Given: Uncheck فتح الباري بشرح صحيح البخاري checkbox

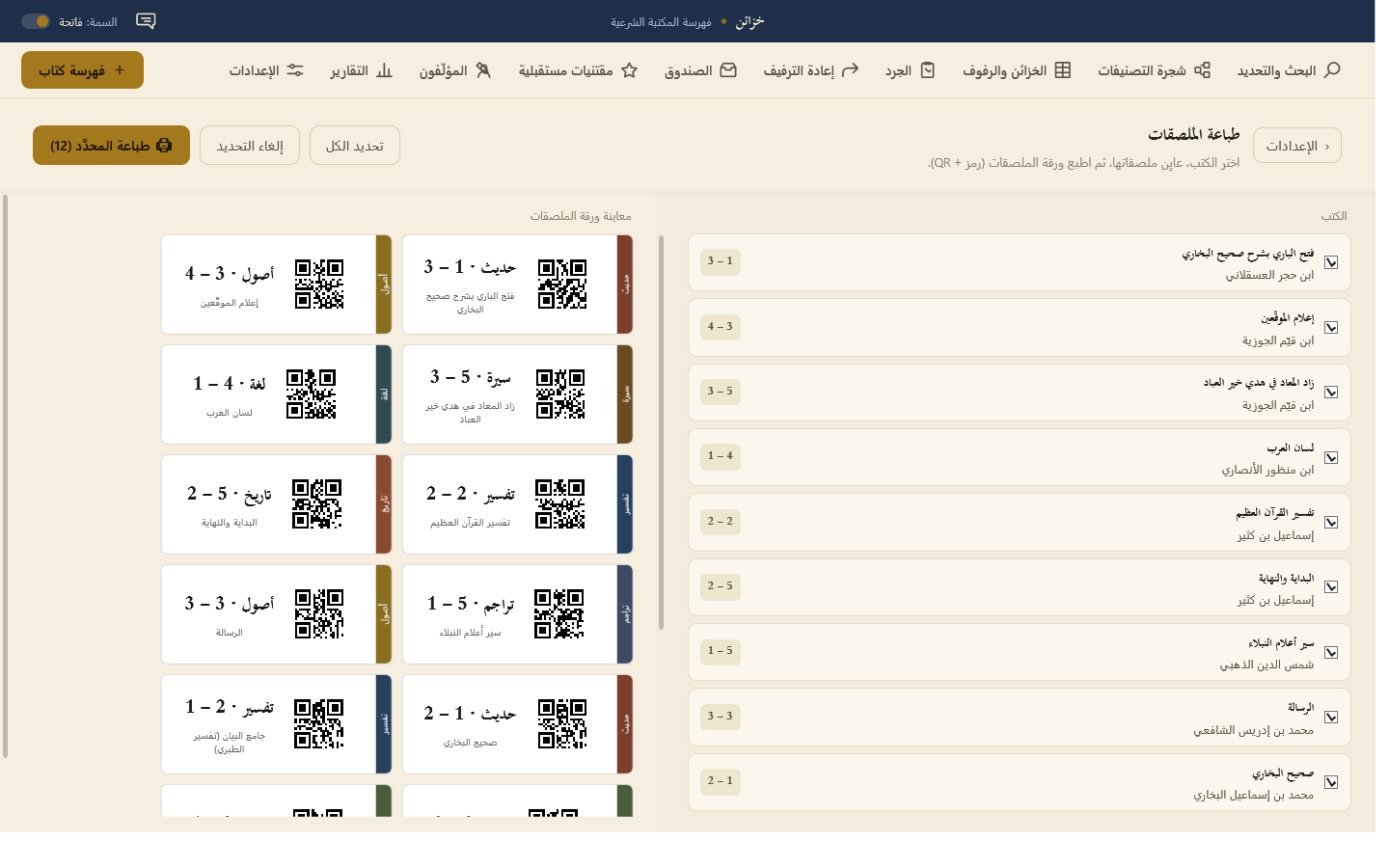Looking at the screenshot, I should click(1331, 262).
